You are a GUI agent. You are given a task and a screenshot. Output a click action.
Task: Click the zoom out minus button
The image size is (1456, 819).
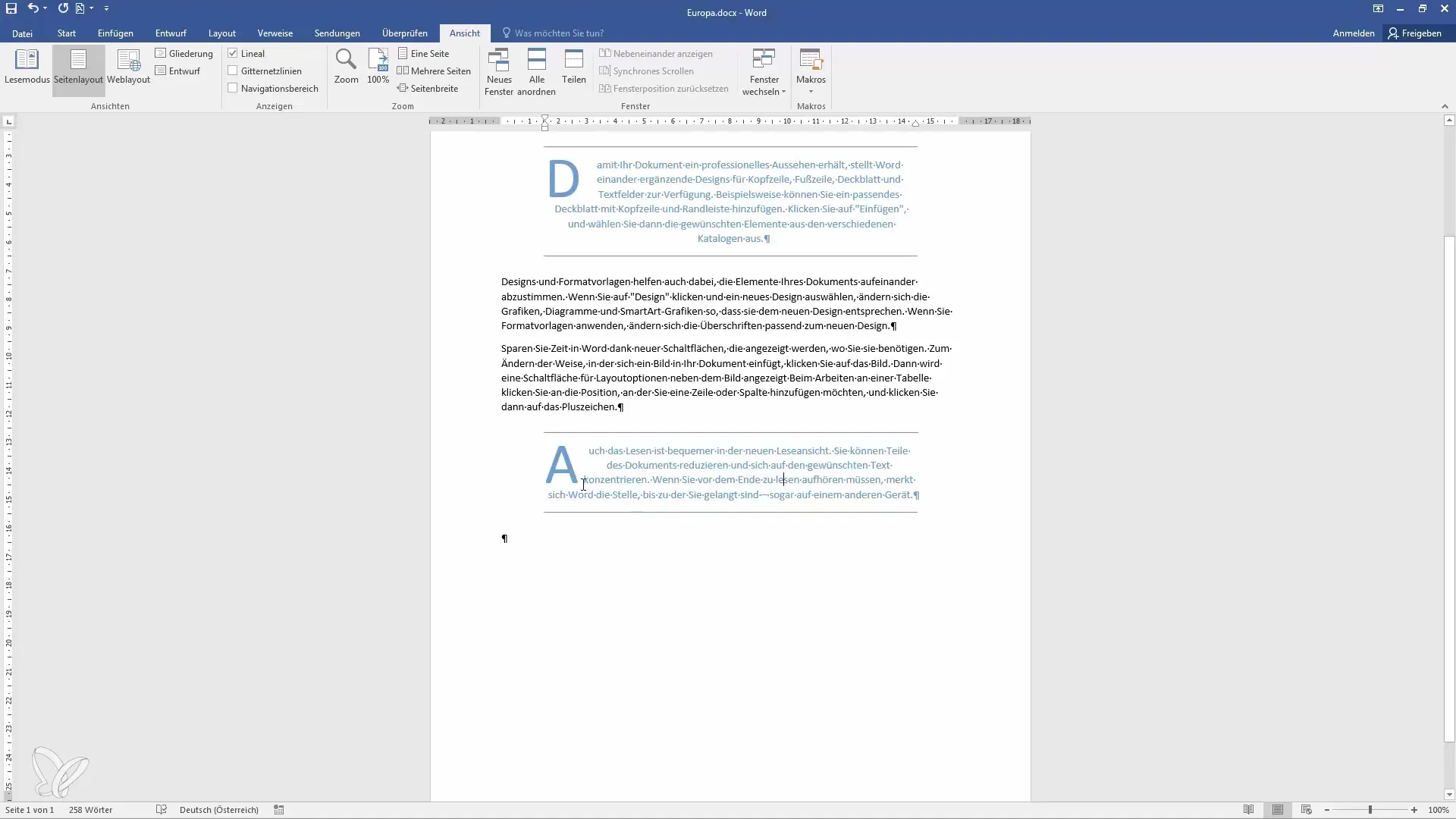(1327, 810)
